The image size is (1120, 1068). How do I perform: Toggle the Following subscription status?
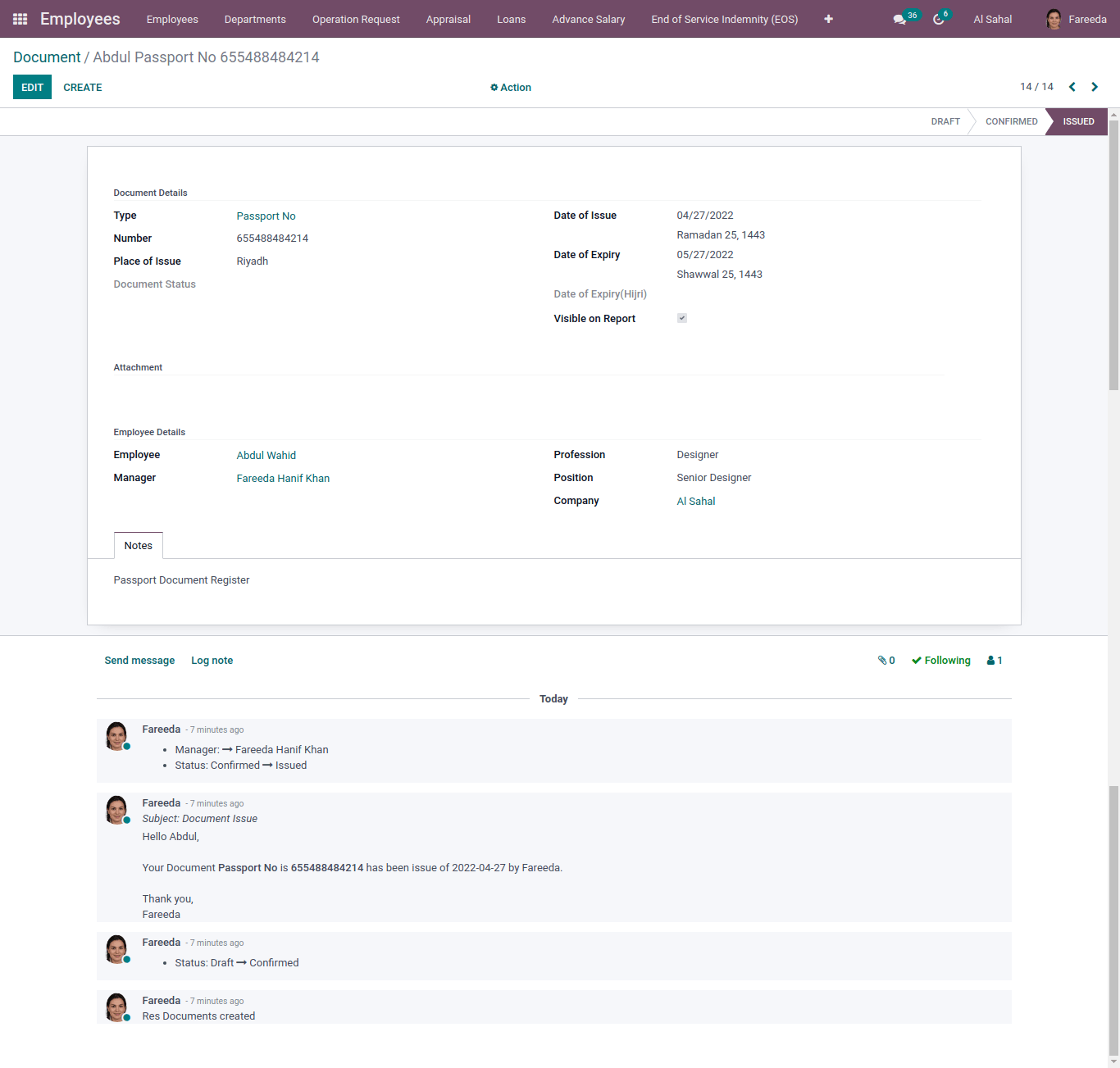(940, 661)
